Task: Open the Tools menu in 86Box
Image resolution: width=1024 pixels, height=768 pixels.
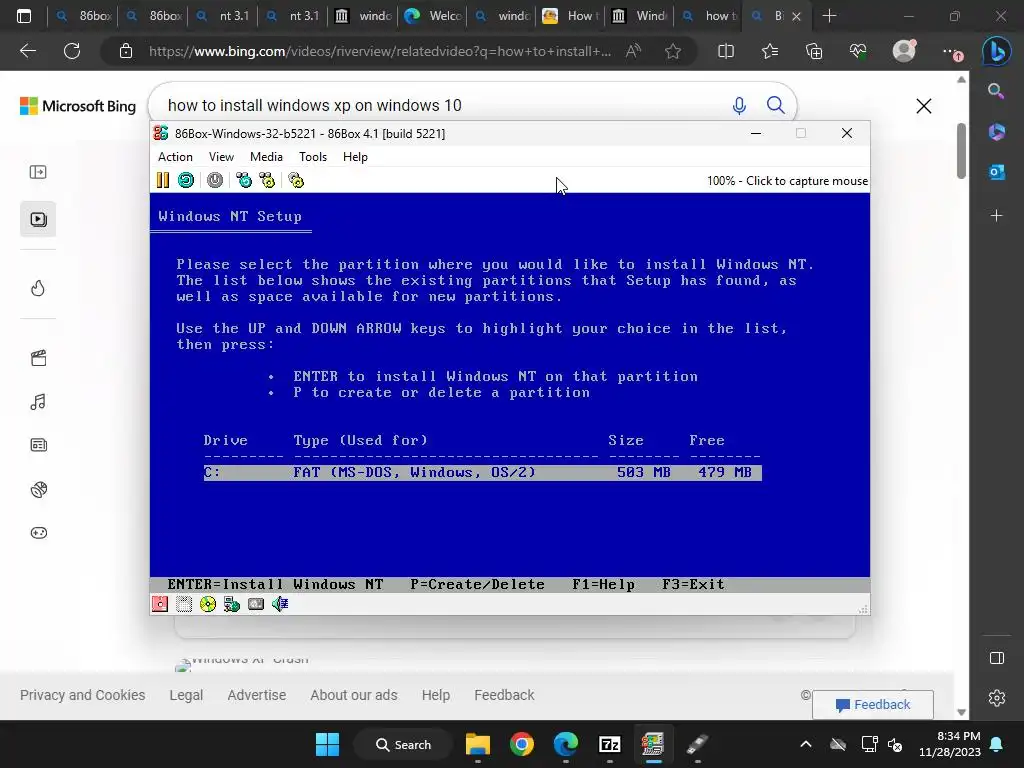Action: (313, 157)
